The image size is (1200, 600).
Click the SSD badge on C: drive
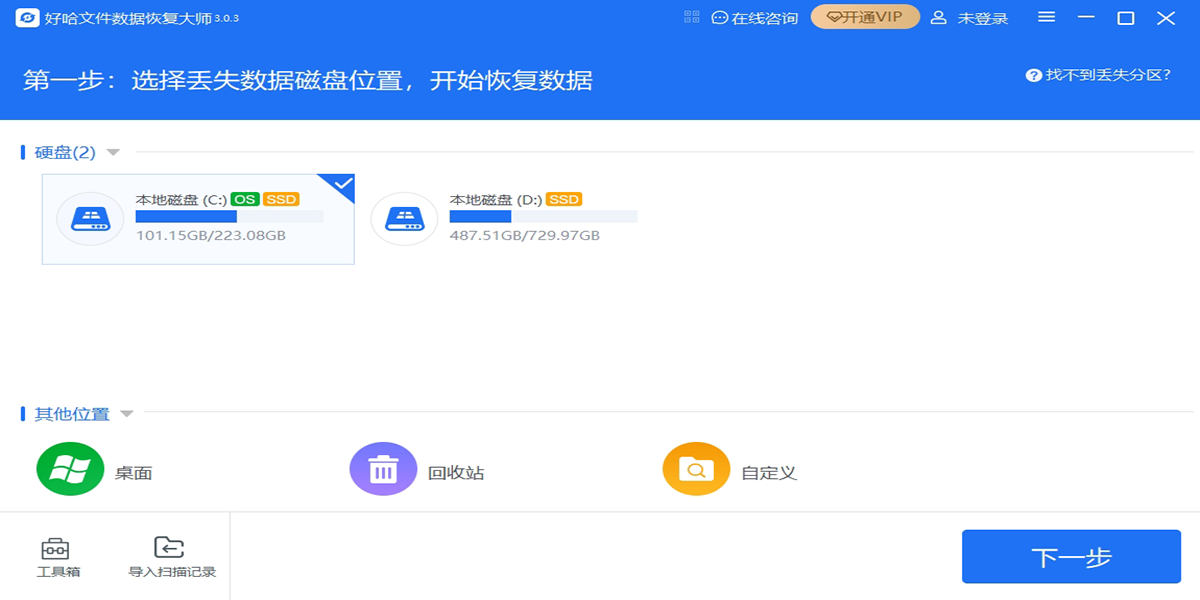[x=282, y=199]
